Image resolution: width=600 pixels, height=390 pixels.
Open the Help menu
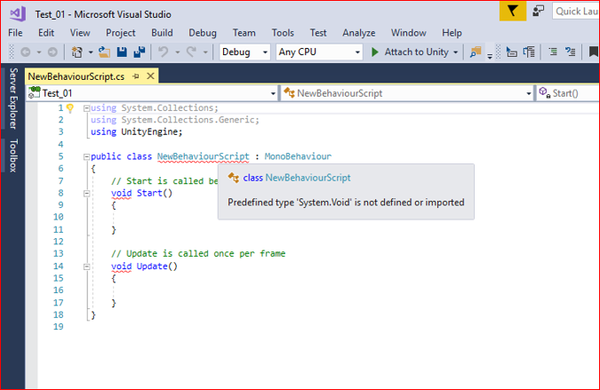pyautogui.click(x=452, y=33)
